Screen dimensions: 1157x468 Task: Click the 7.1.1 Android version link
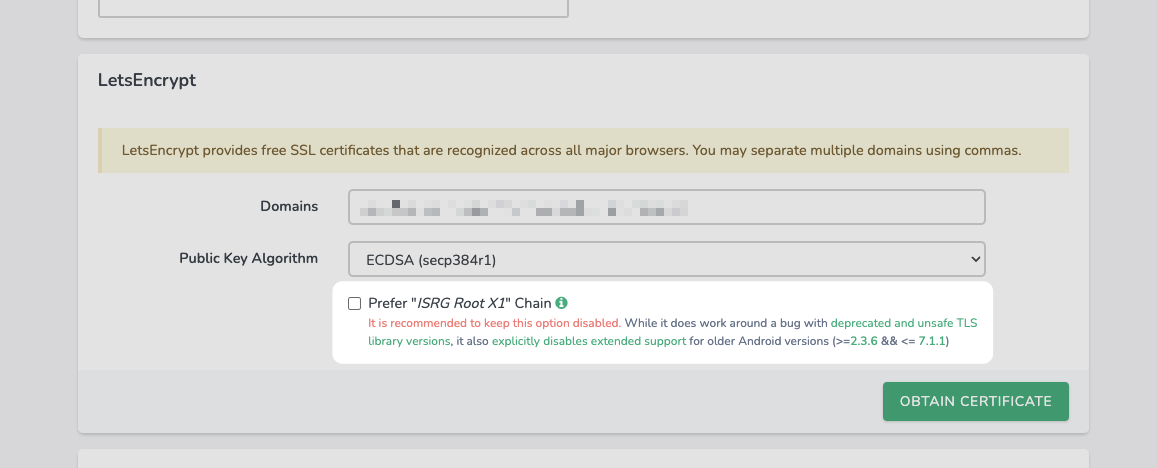(x=929, y=341)
